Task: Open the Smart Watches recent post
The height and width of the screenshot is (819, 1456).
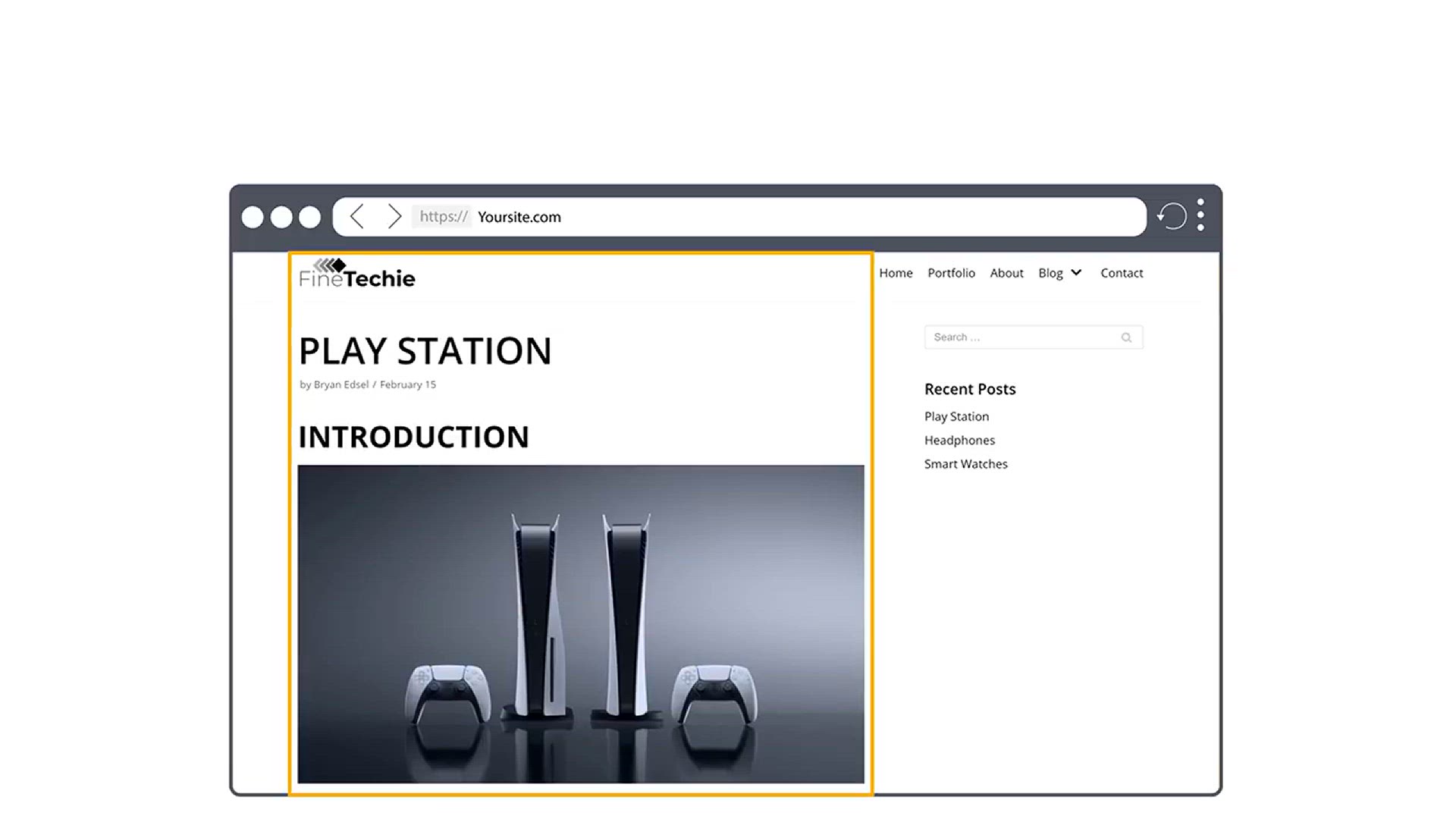Action: (965, 463)
